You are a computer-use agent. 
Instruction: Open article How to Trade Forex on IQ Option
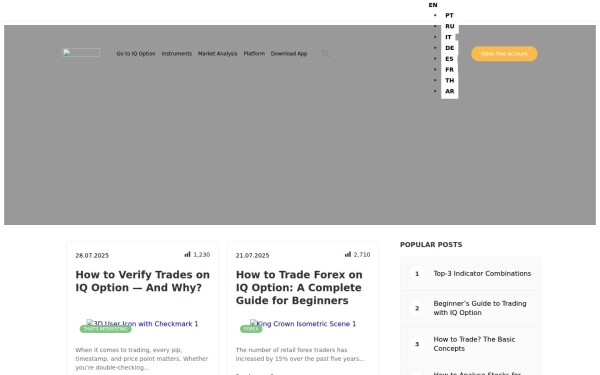[299, 288]
